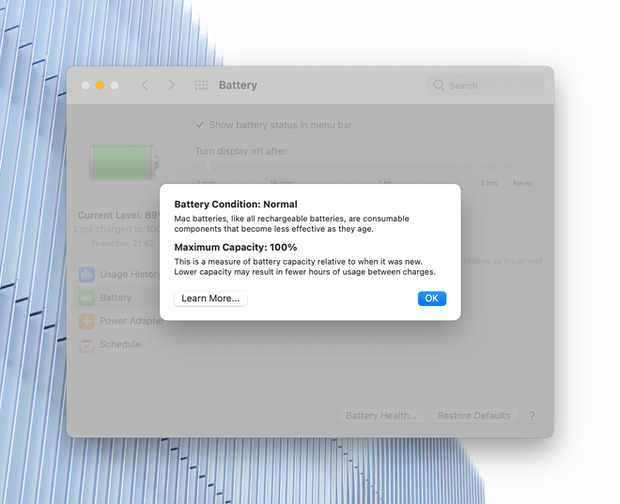Open the Schedule calendar icon
The height and width of the screenshot is (504, 620).
(x=87, y=344)
